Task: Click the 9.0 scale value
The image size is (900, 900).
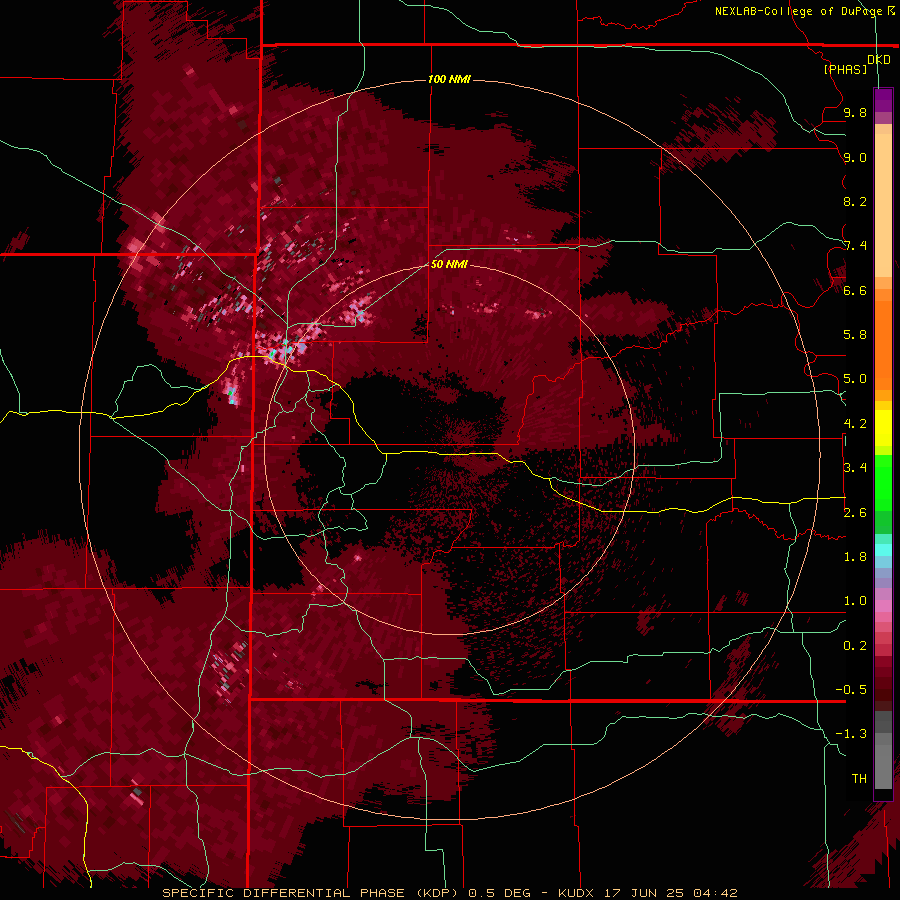Action: pyautogui.click(x=855, y=157)
